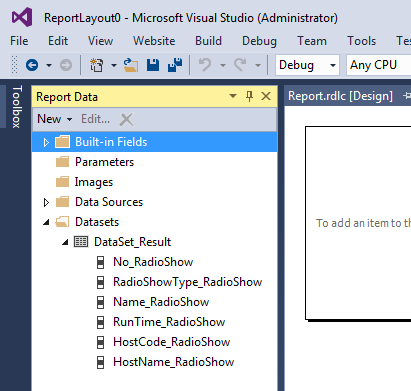Click the Built-in Fields folder icon
This screenshot has width=411, height=391.
pos(62,142)
